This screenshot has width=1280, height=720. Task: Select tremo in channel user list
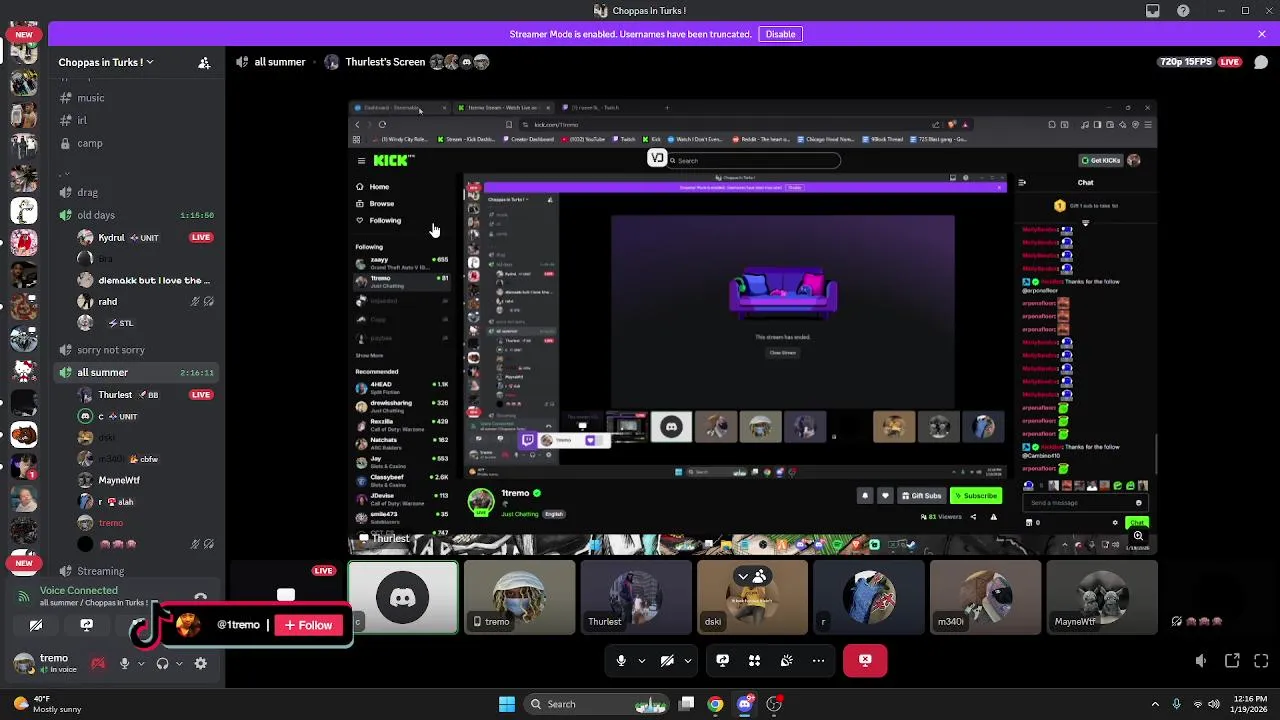pos(146,523)
